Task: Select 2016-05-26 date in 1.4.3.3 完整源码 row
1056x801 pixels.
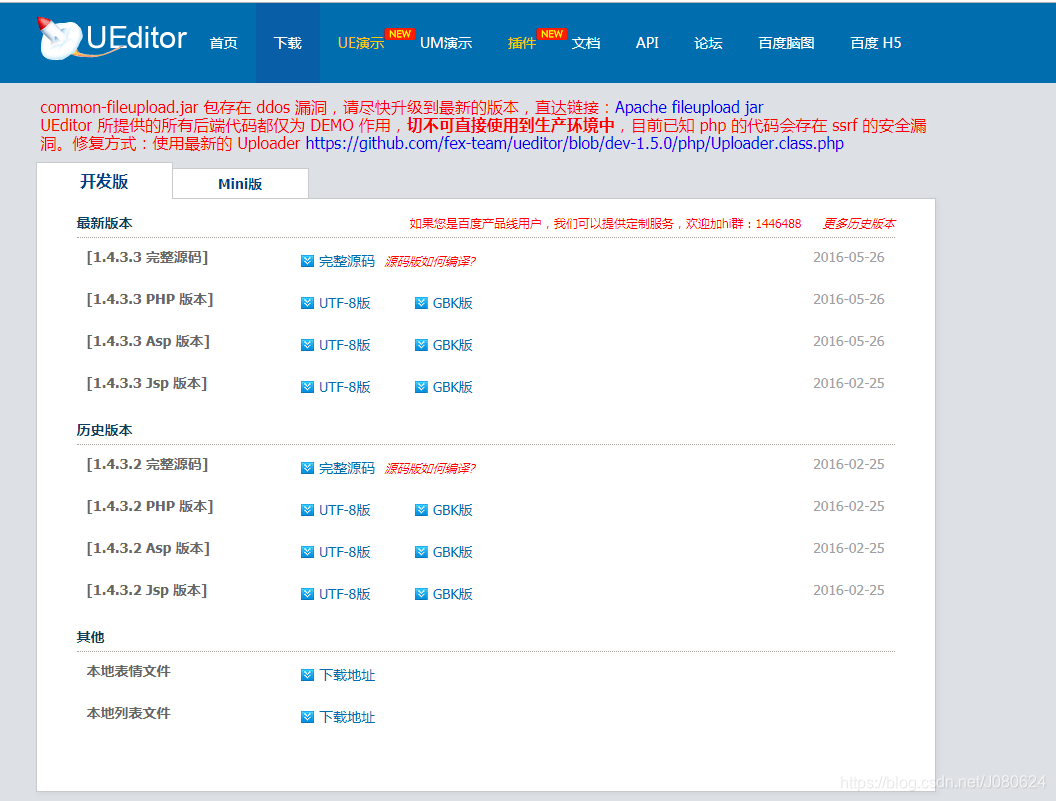Action: tap(849, 257)
